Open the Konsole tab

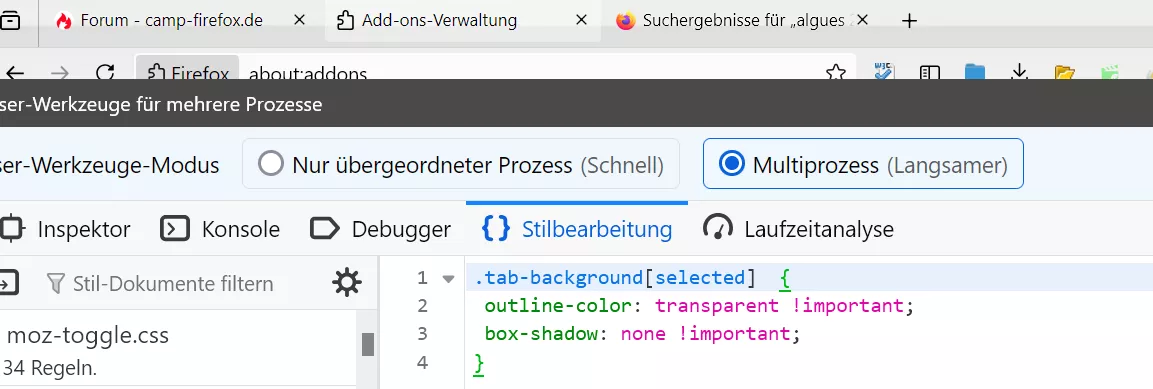(220, 229)
